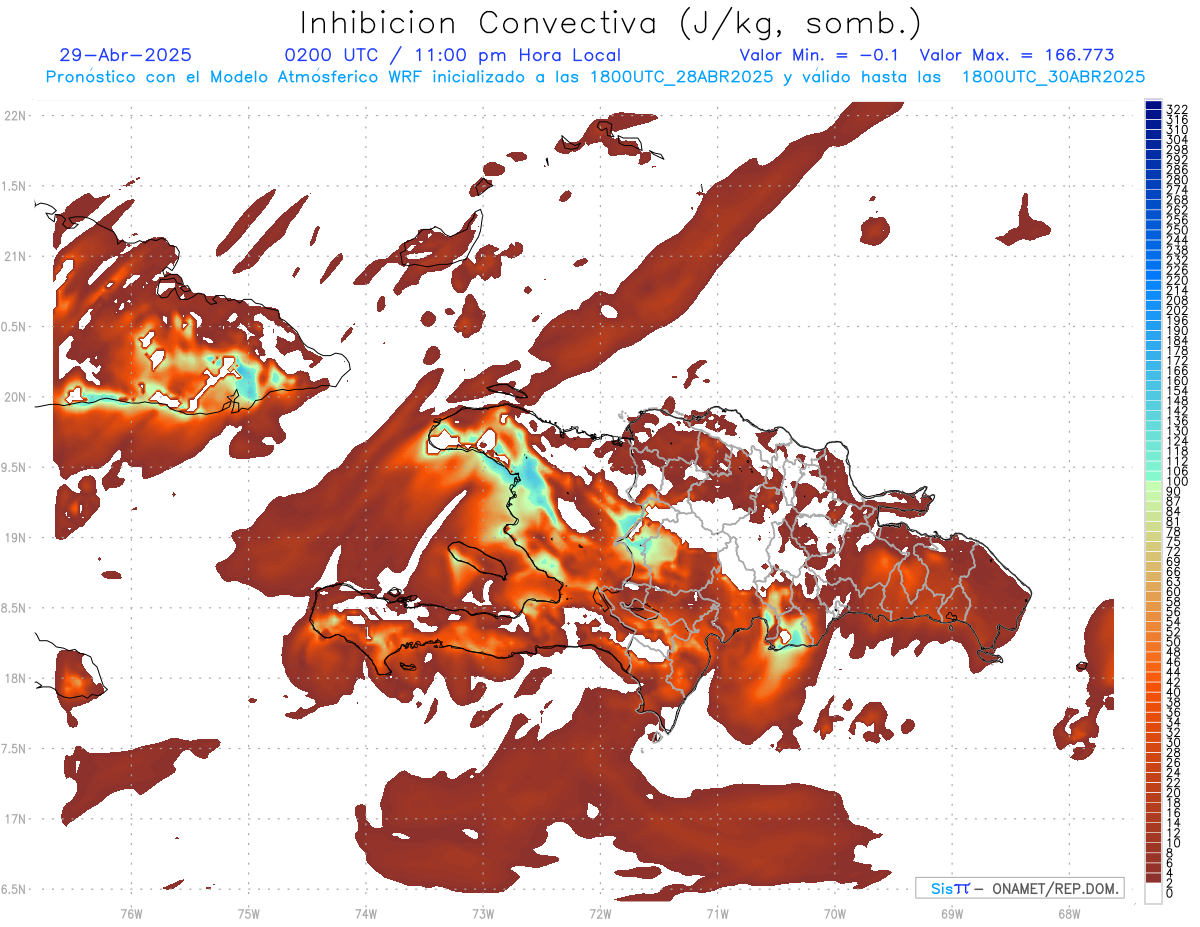The image size is (1200, 927).
Task: Click the 71W longitude label
Action: 717,914
